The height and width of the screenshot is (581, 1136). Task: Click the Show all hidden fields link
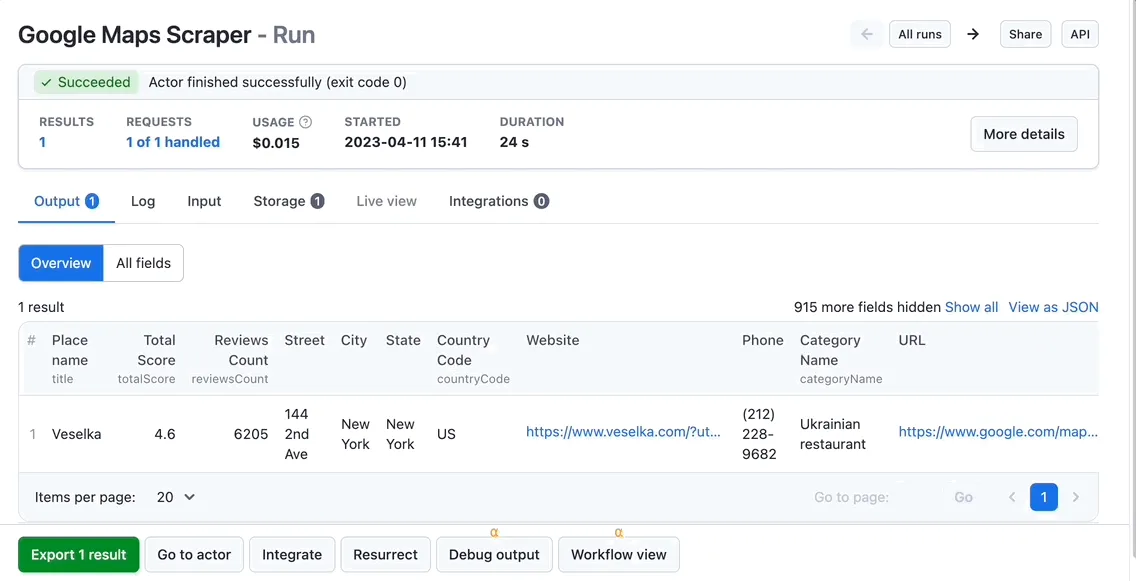[x=971, y=307]
